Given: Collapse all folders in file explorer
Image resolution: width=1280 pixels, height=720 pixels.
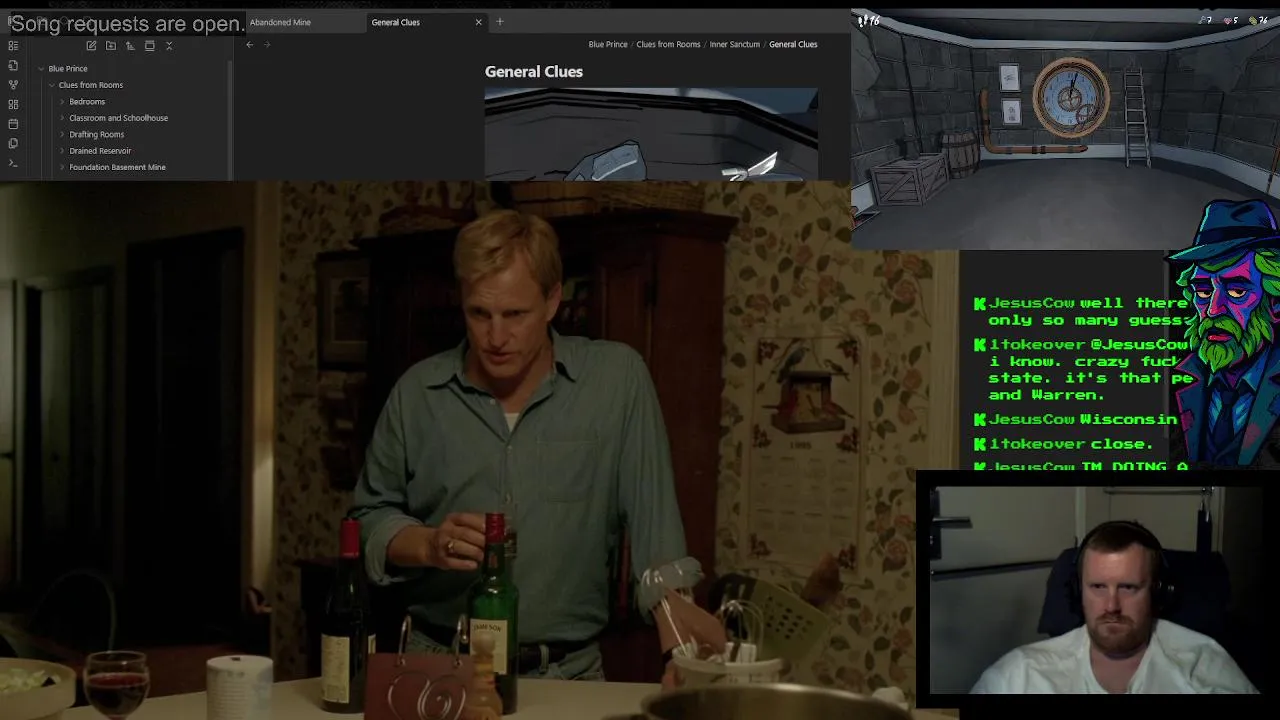Looking at the screenshot, I should pyautogui.click(x=169, y=45).
